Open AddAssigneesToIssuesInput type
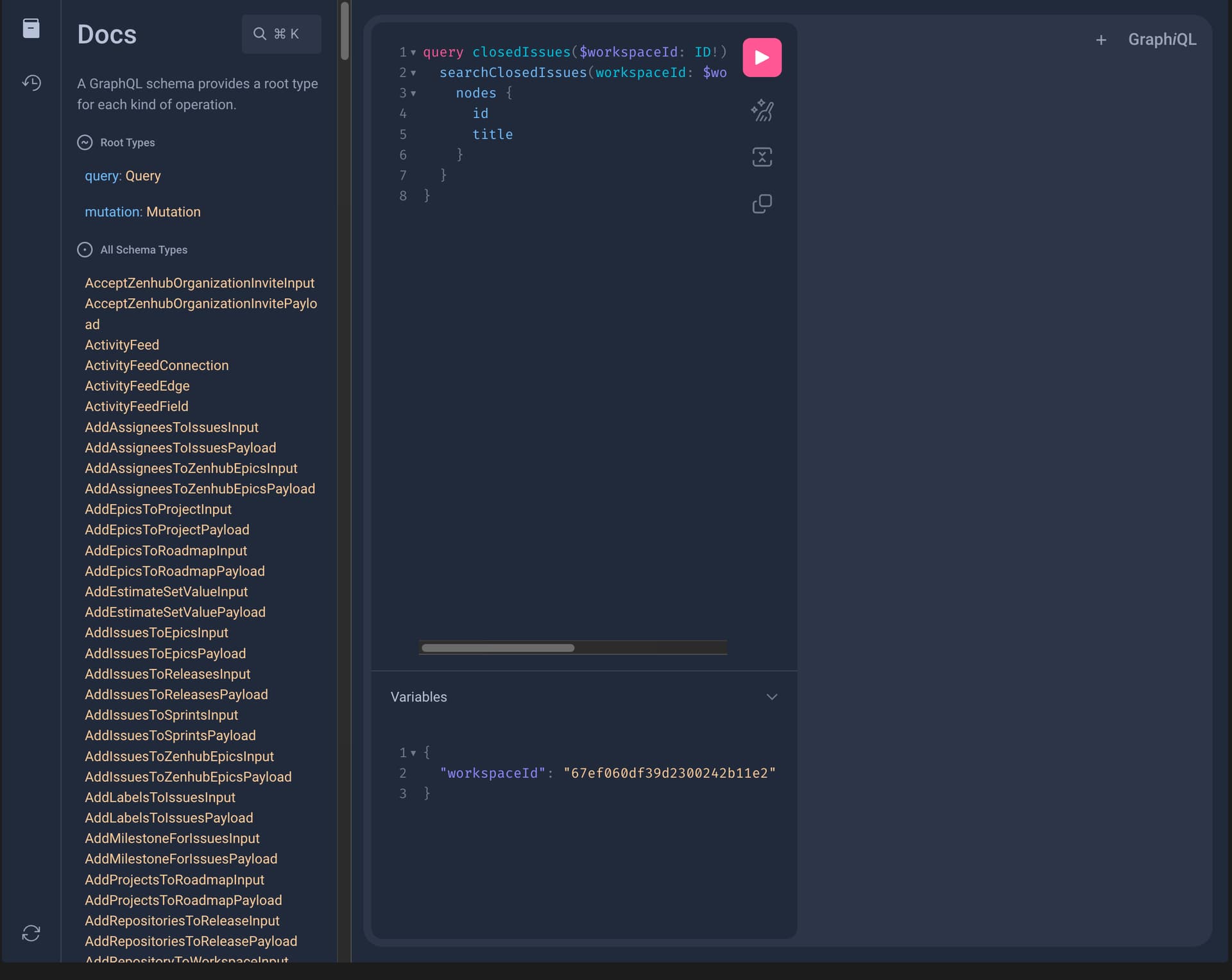Image resolution: width=1232 pixels, height=980 pixels. [x=171, y=427]
